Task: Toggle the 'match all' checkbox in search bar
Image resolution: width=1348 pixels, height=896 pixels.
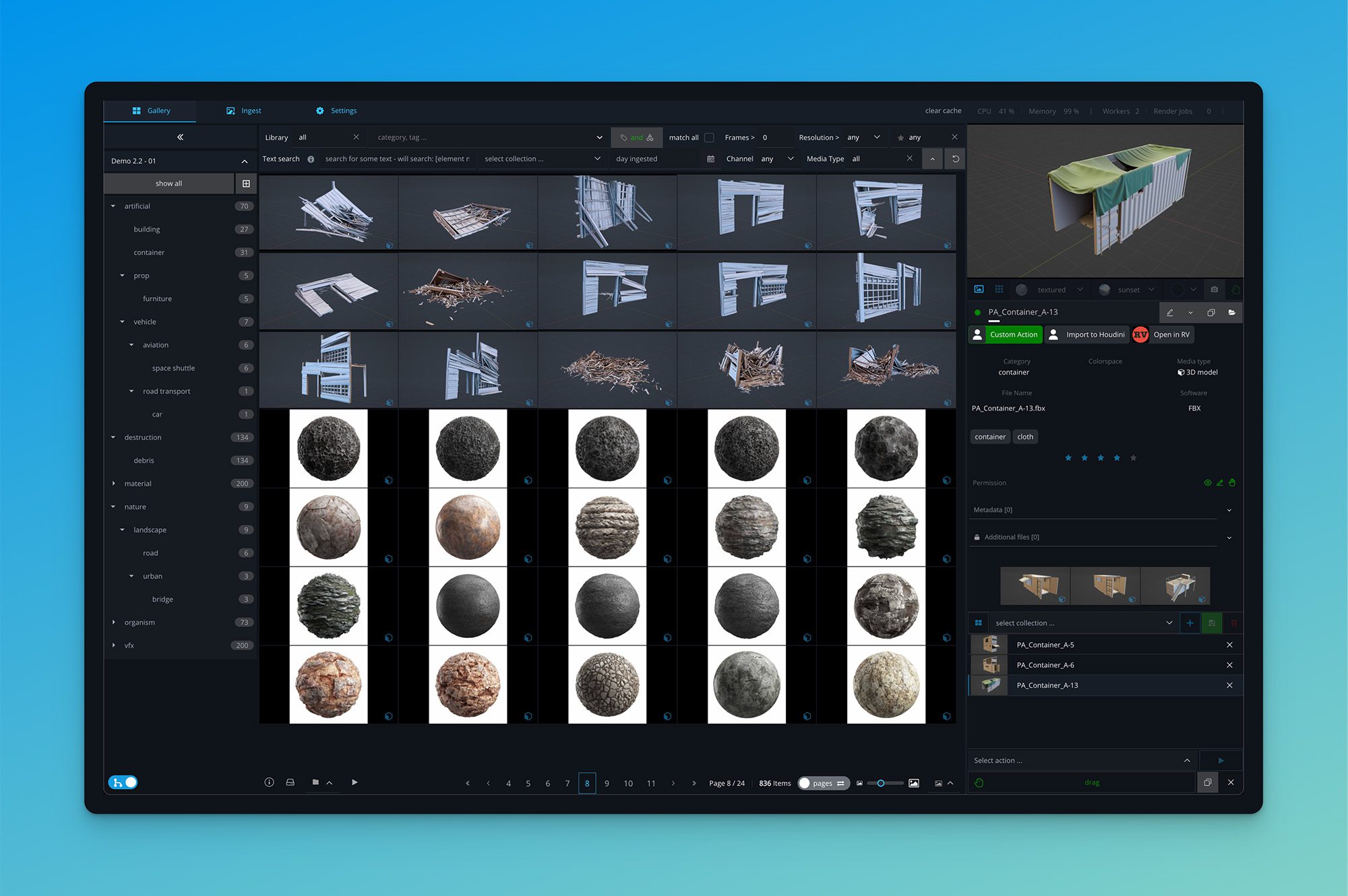Action: (709, 137)
